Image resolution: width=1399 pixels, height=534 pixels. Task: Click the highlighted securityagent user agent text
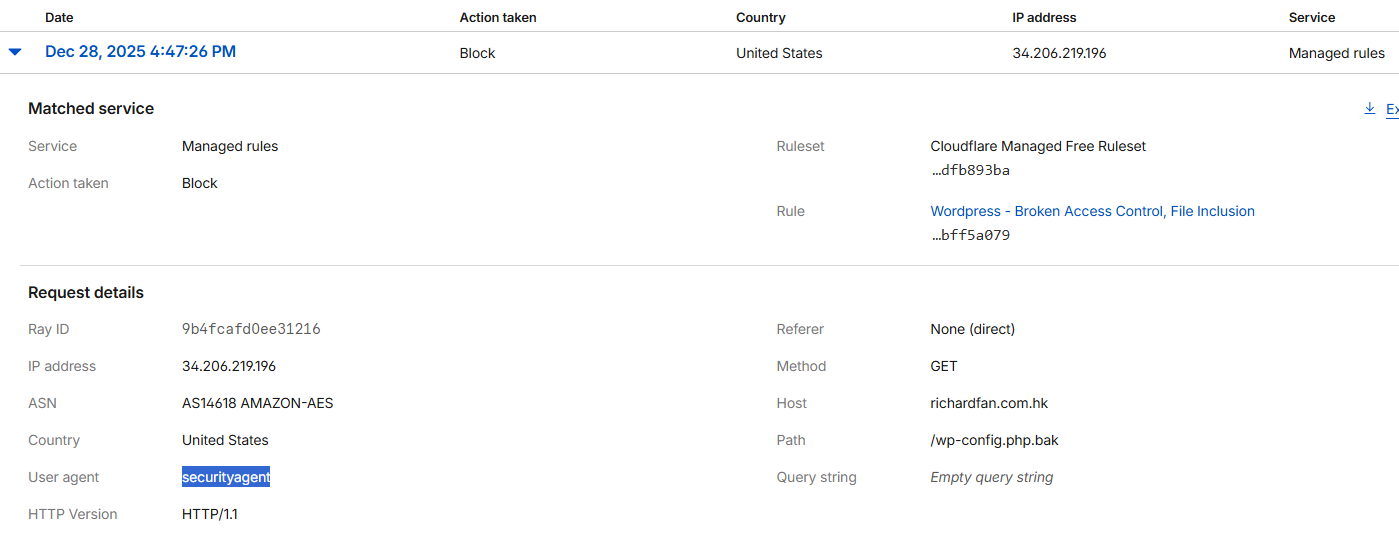[x=226, y=477]
